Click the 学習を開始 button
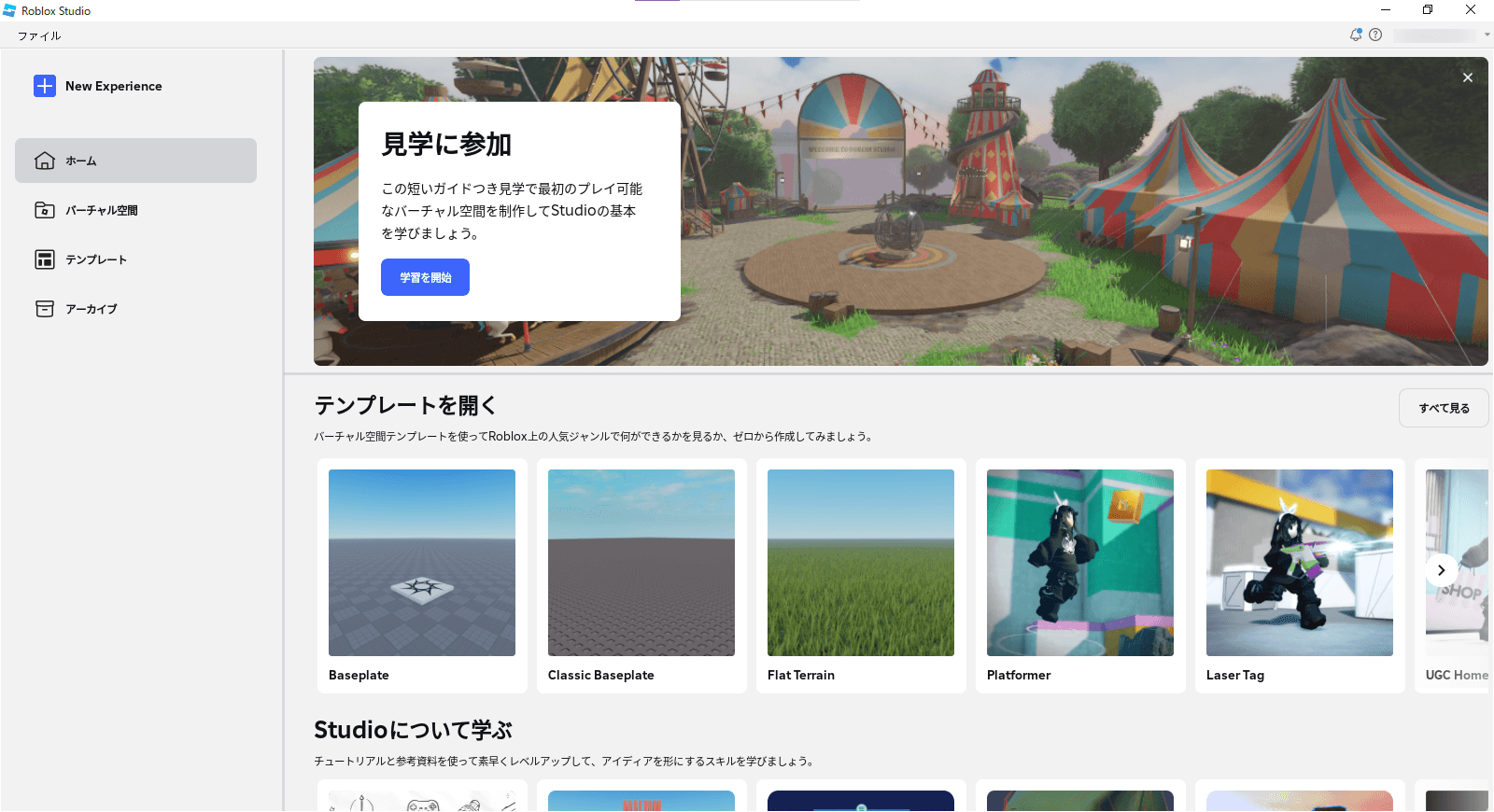Image resolution: width=1494 pixels, height=812 pixels. click(x=425, y=277)
